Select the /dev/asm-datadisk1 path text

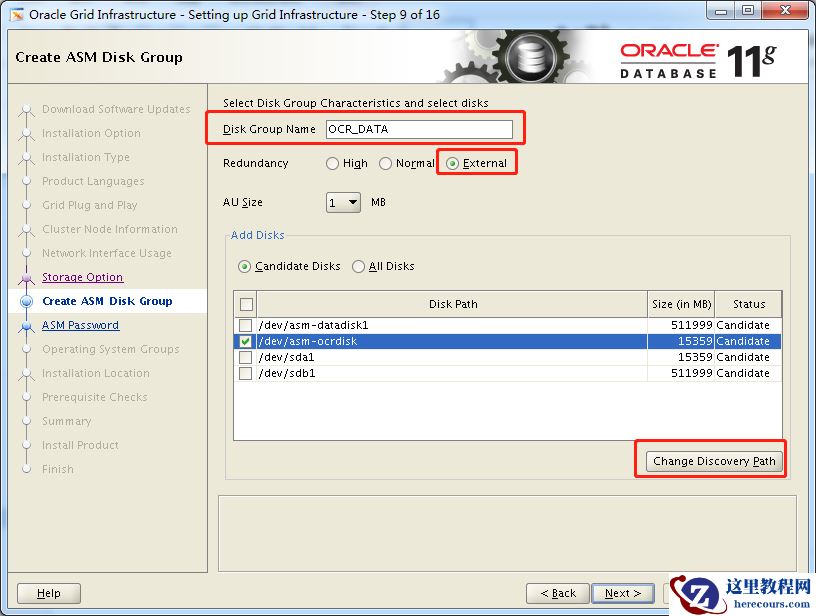click(313, 325)
